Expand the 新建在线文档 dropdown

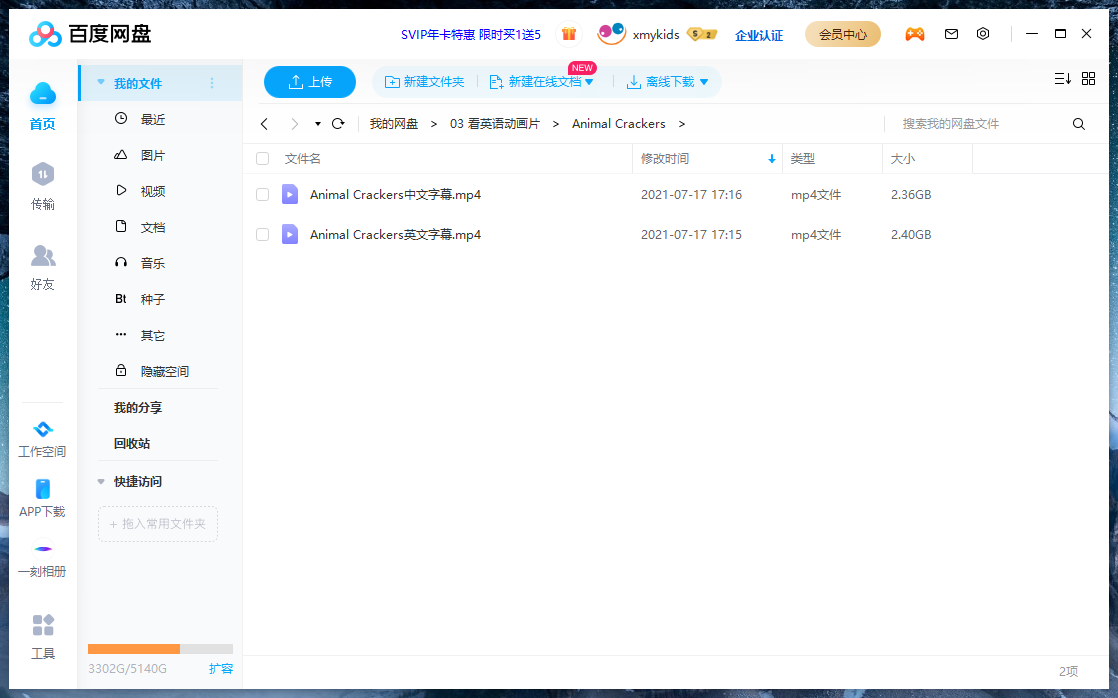pyautogui.click(x=586, y=81)
